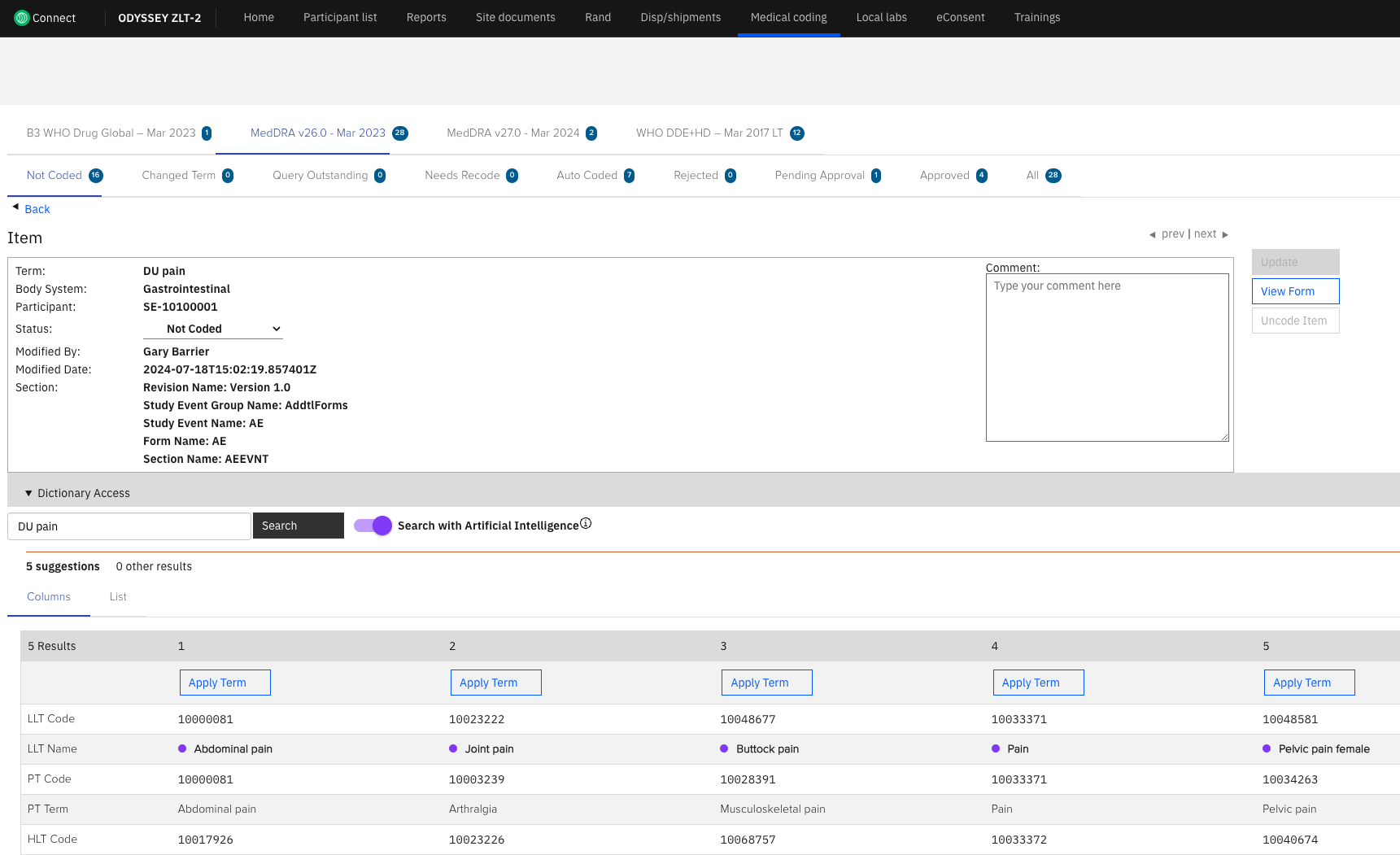
Task: Click info icon beside Artificial Intelligence search
Action: pos(586,524)
